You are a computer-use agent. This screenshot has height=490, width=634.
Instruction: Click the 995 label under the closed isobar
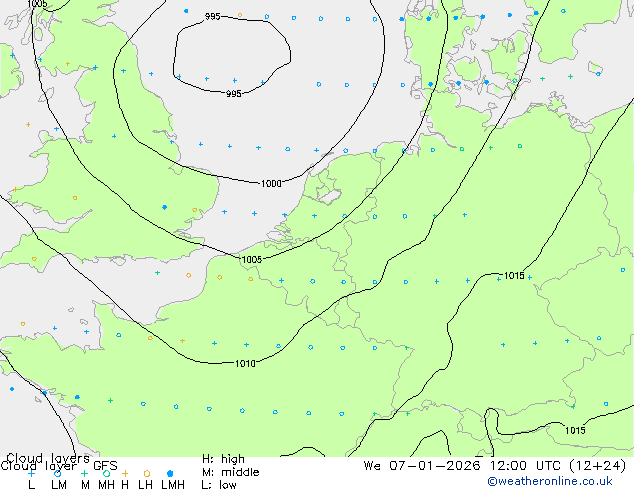click(x=234, y=94)
